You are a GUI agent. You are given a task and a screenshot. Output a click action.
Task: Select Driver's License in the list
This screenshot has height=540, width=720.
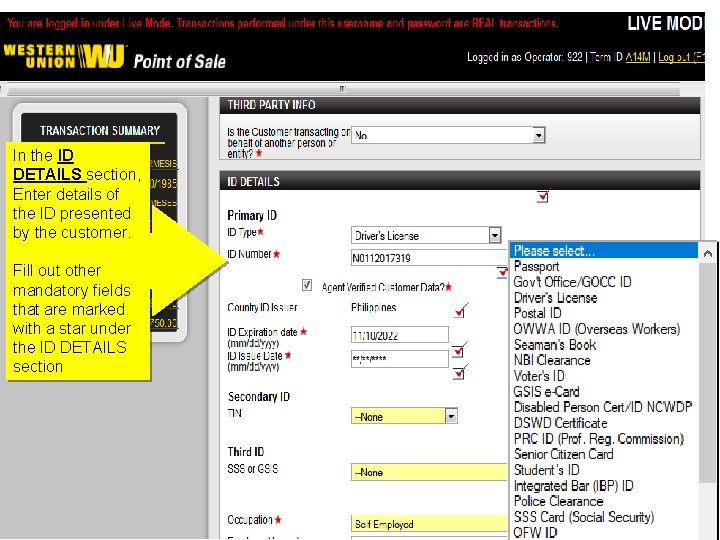pyautogui.click(x=555, y=298)
